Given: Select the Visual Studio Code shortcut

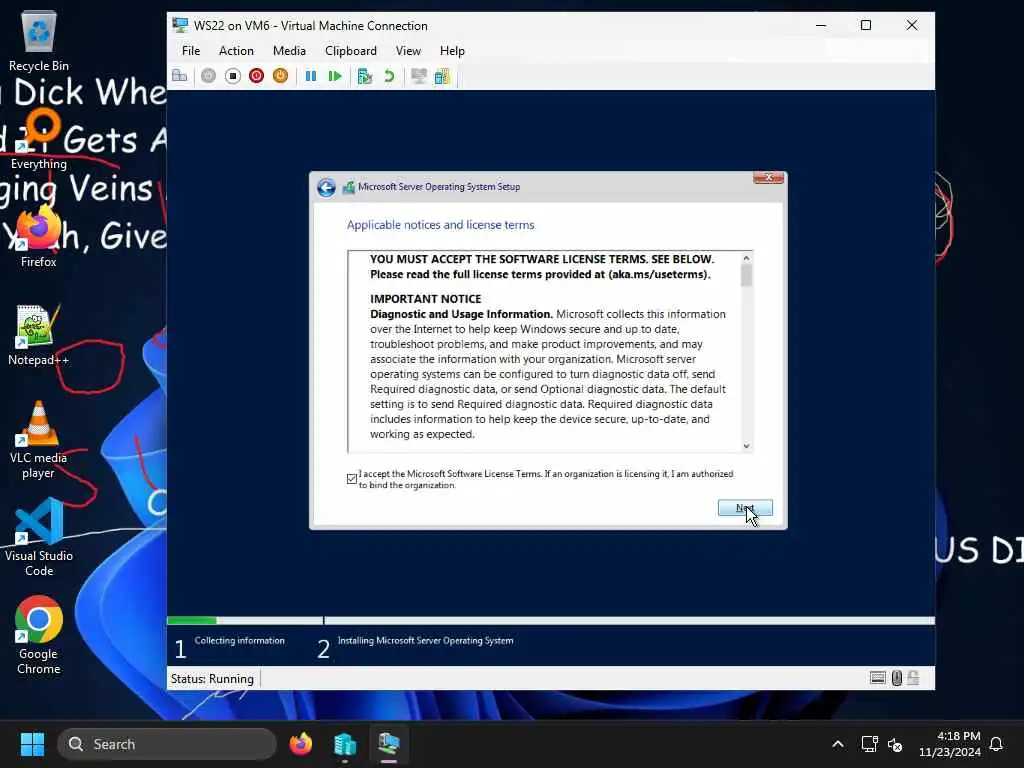Looking at the screenshot, I should [x=39, y=538].
